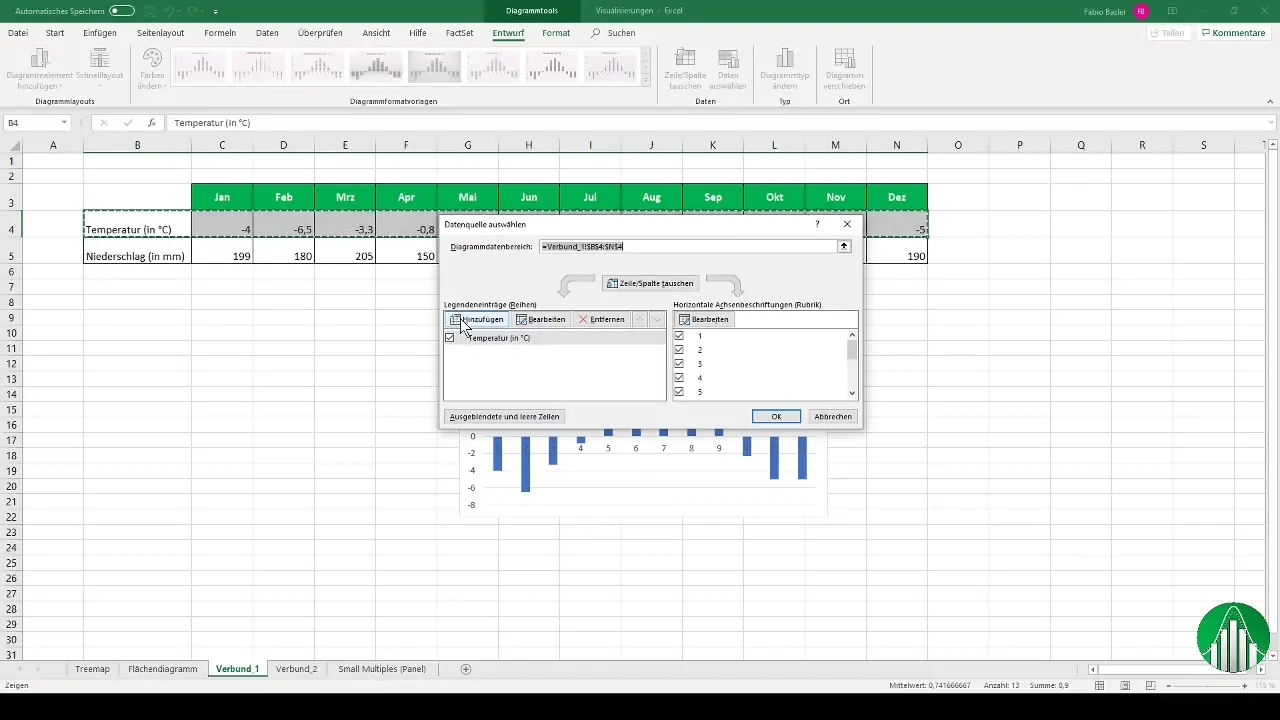Image resolution: width=1280 pixels, height=720 pixels.
Task: Click Hinzufügen series button
Action: pos(476,319)
